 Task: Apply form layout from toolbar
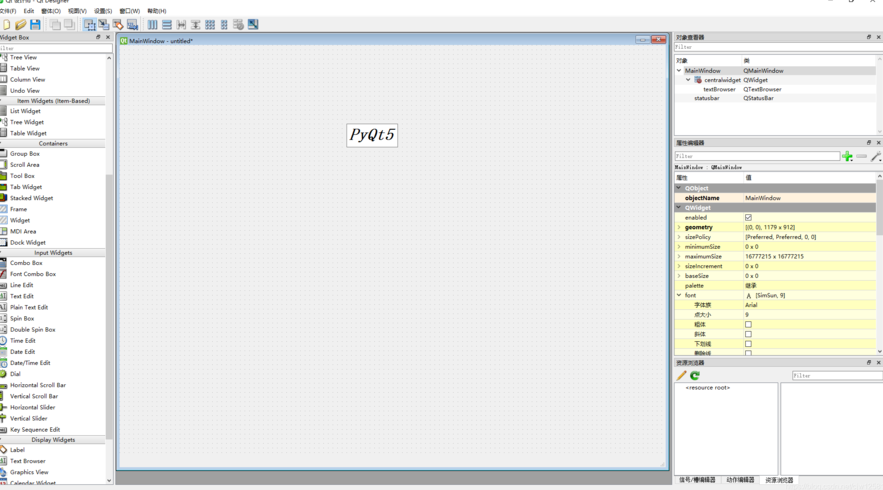click(224, 24)
